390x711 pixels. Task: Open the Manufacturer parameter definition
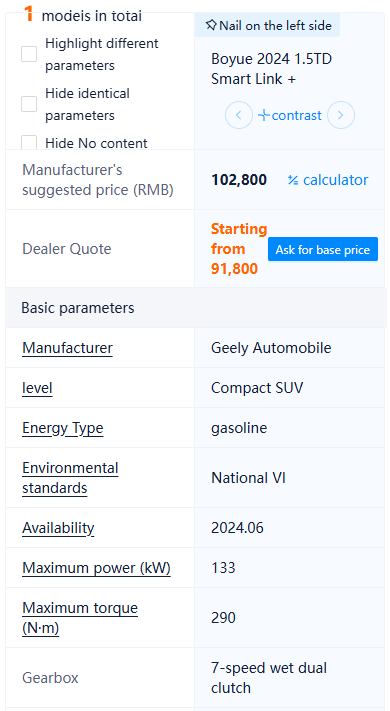coord(68,348)
